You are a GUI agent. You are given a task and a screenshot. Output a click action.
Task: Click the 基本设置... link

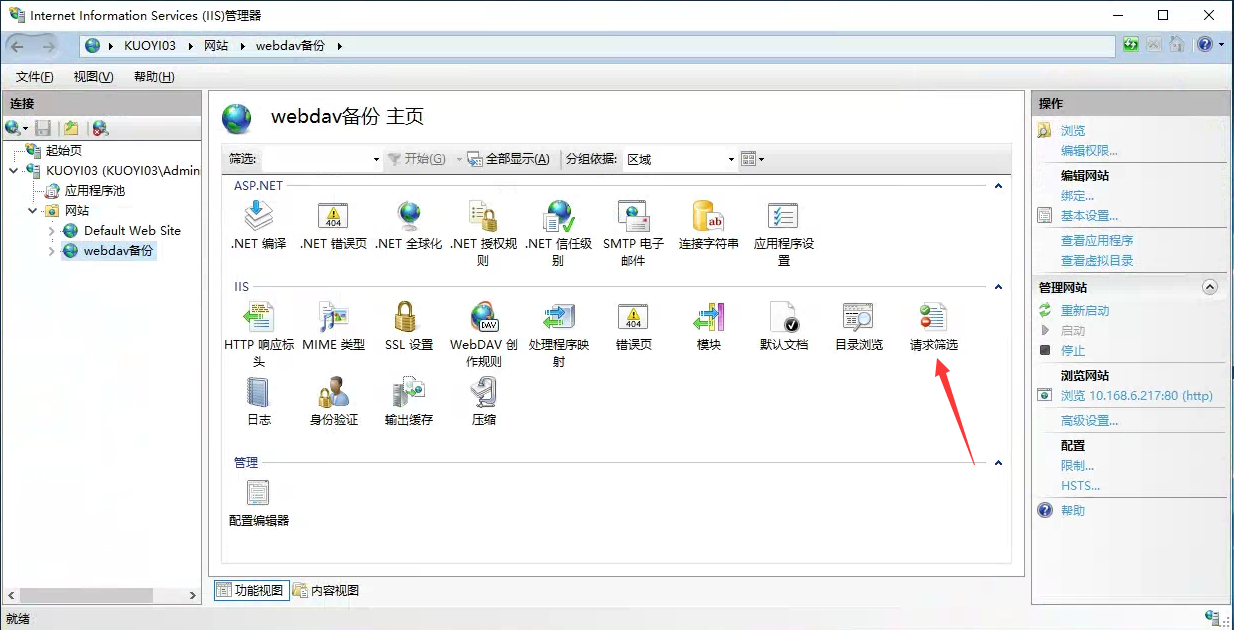[1089, 216]
